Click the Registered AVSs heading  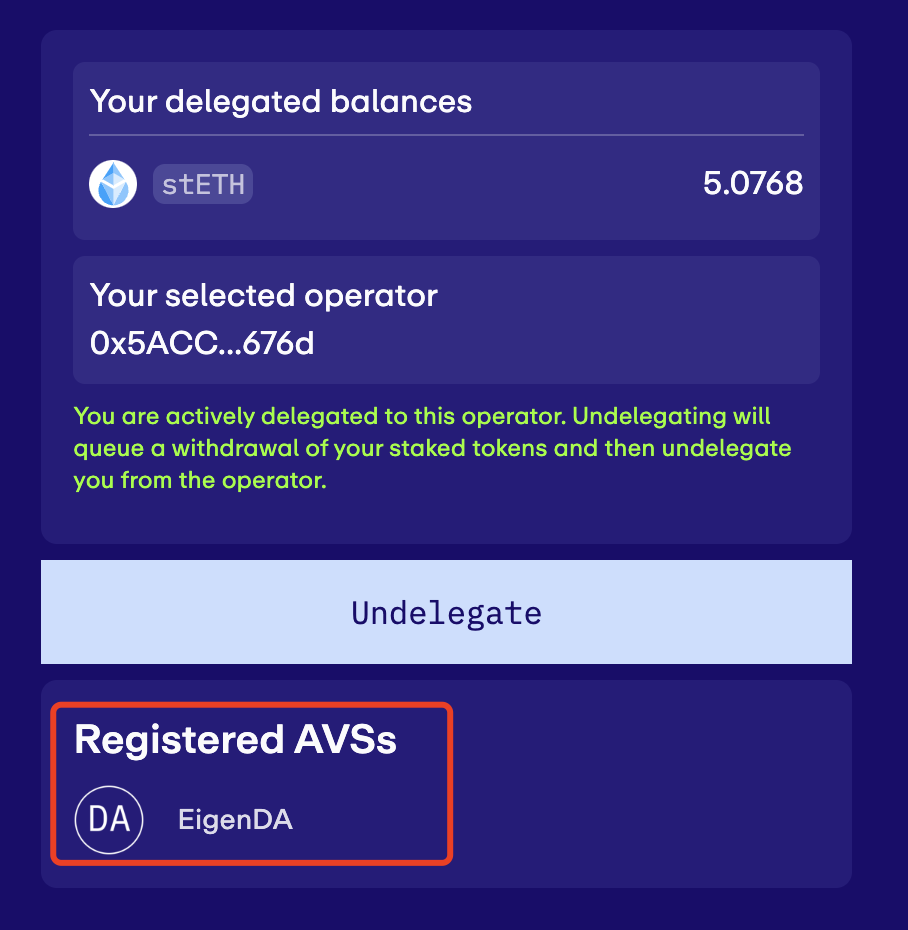tap(235, 740)
